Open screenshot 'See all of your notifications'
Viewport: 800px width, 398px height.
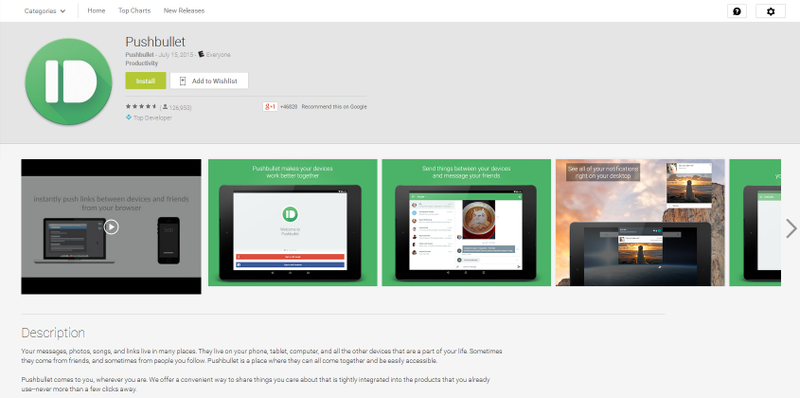point(640,222)
